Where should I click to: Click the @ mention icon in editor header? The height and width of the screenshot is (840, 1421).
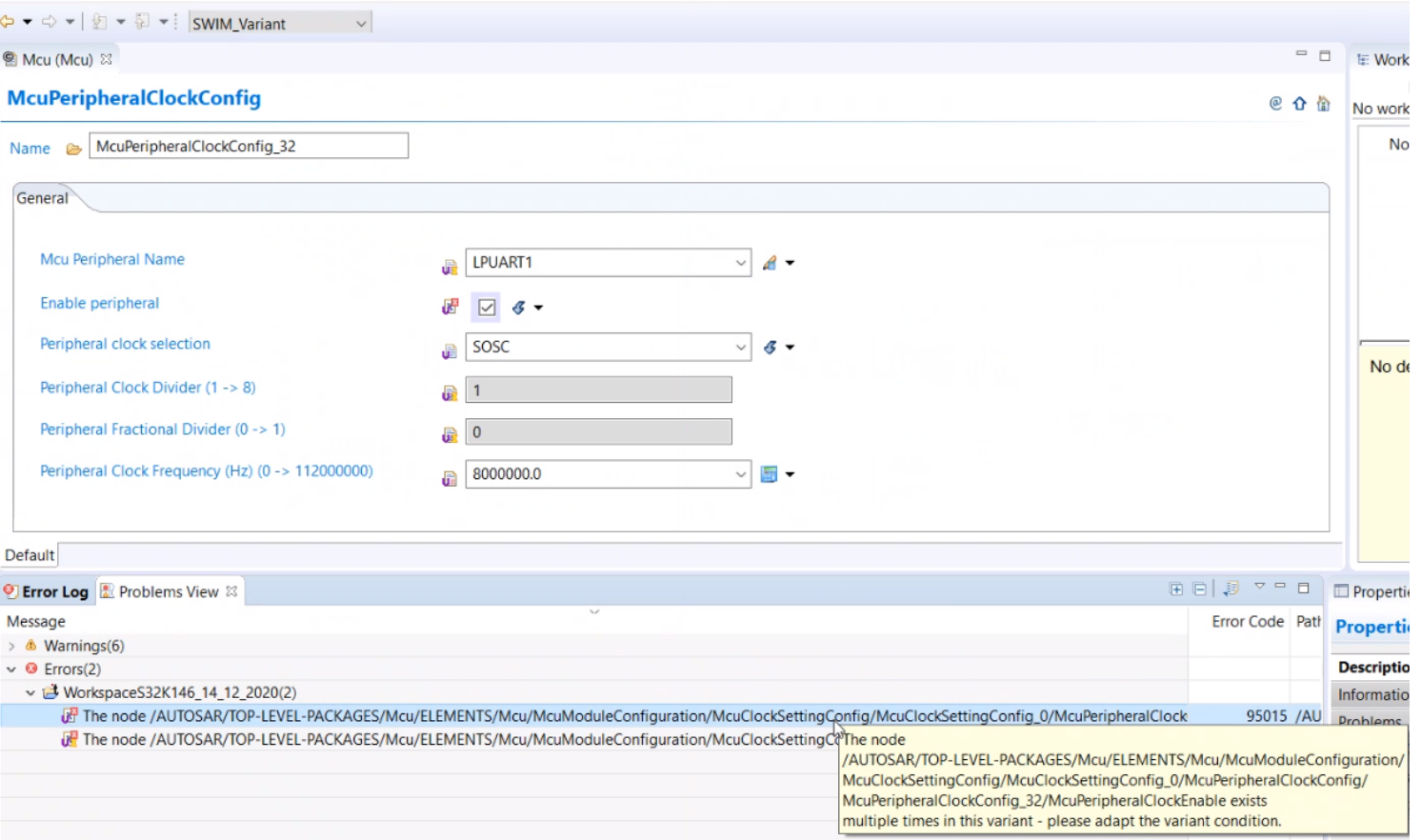click(x=1275, y=103)
